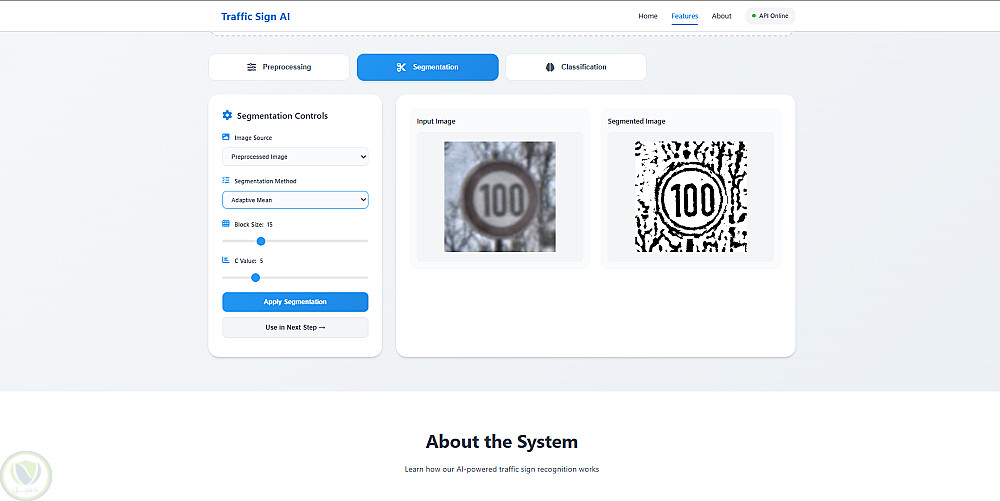This screenshot has width=1000, height=501.
Task: Click the chart icon next to C Value
Action: point(226,260)
